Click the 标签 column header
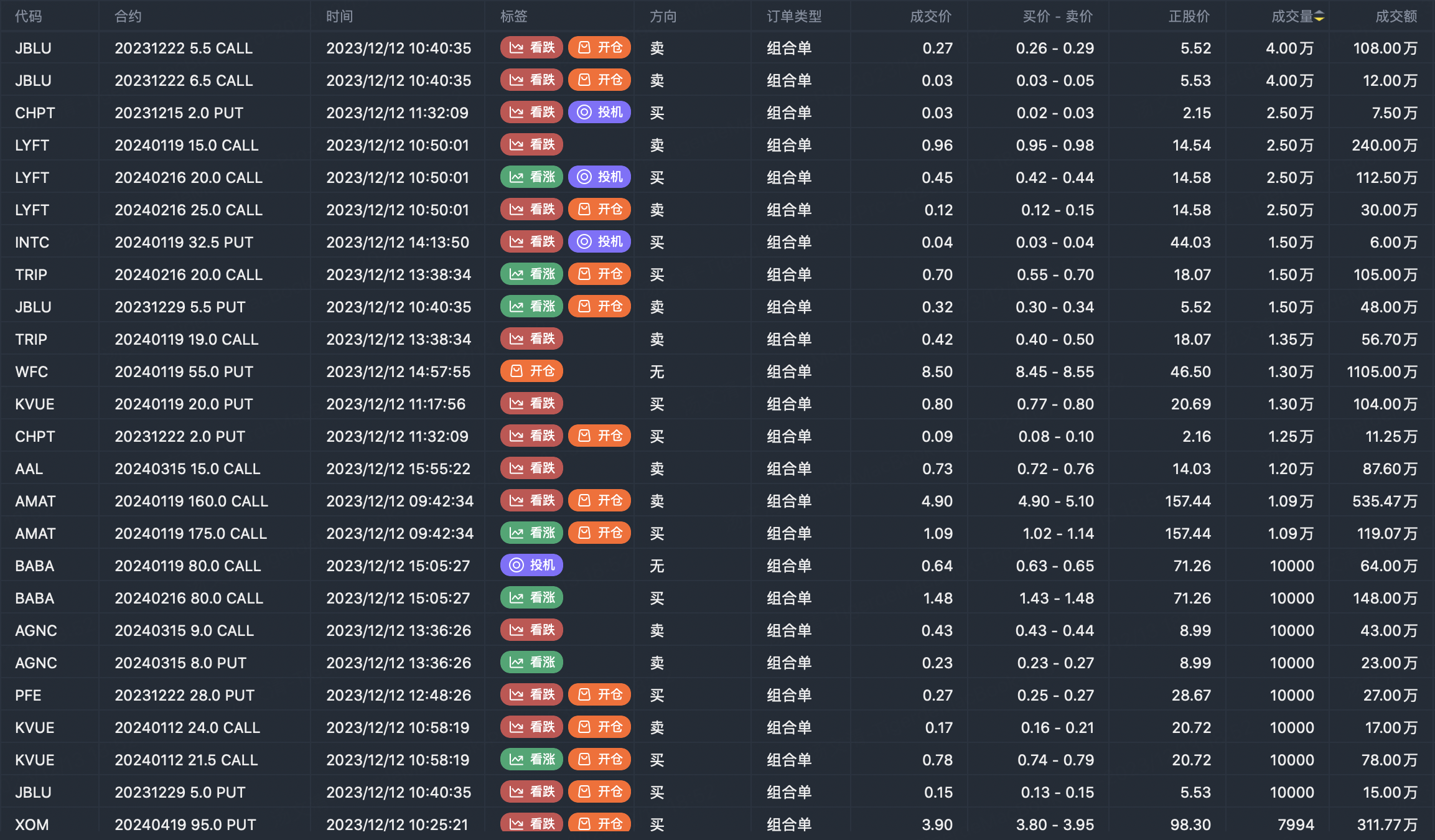Screen dimensions: 1435x840 pos(513,17)
